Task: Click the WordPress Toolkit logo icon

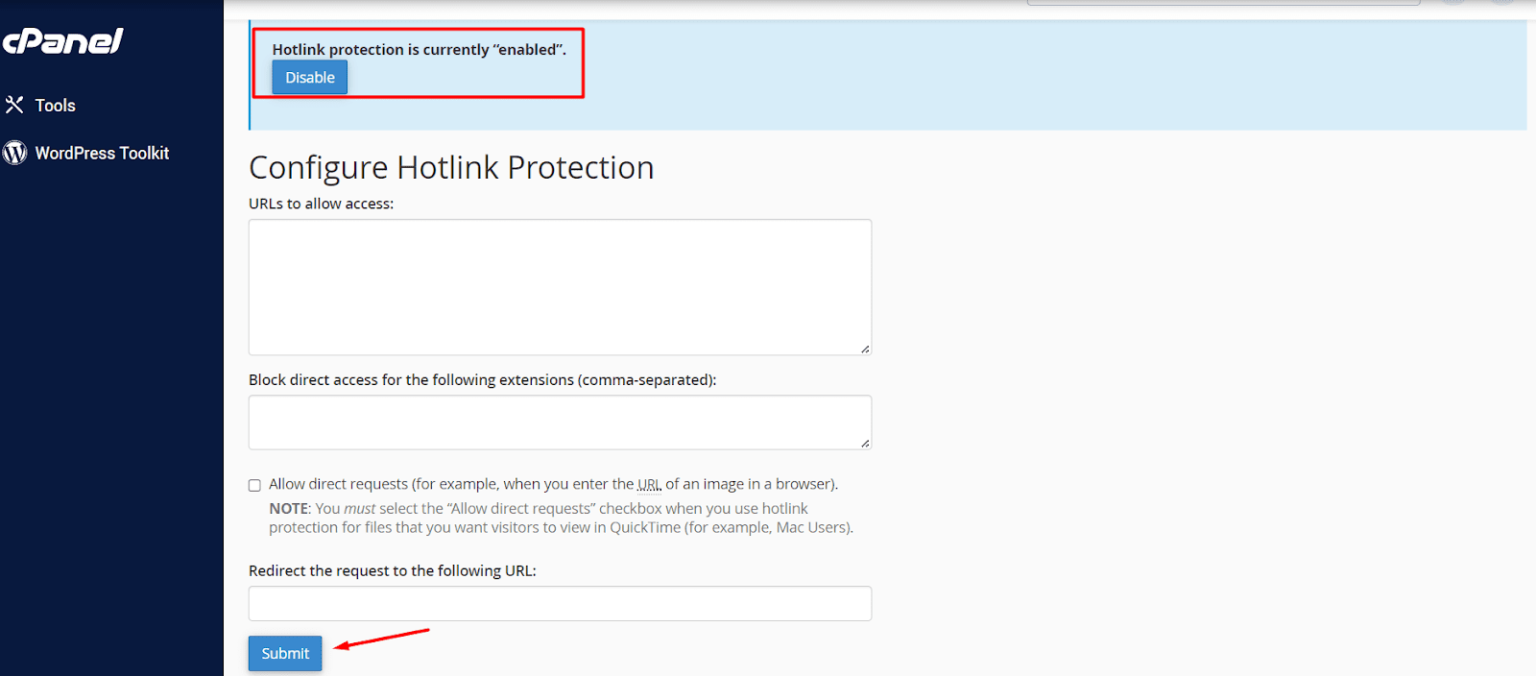Action: click(14, 152)
